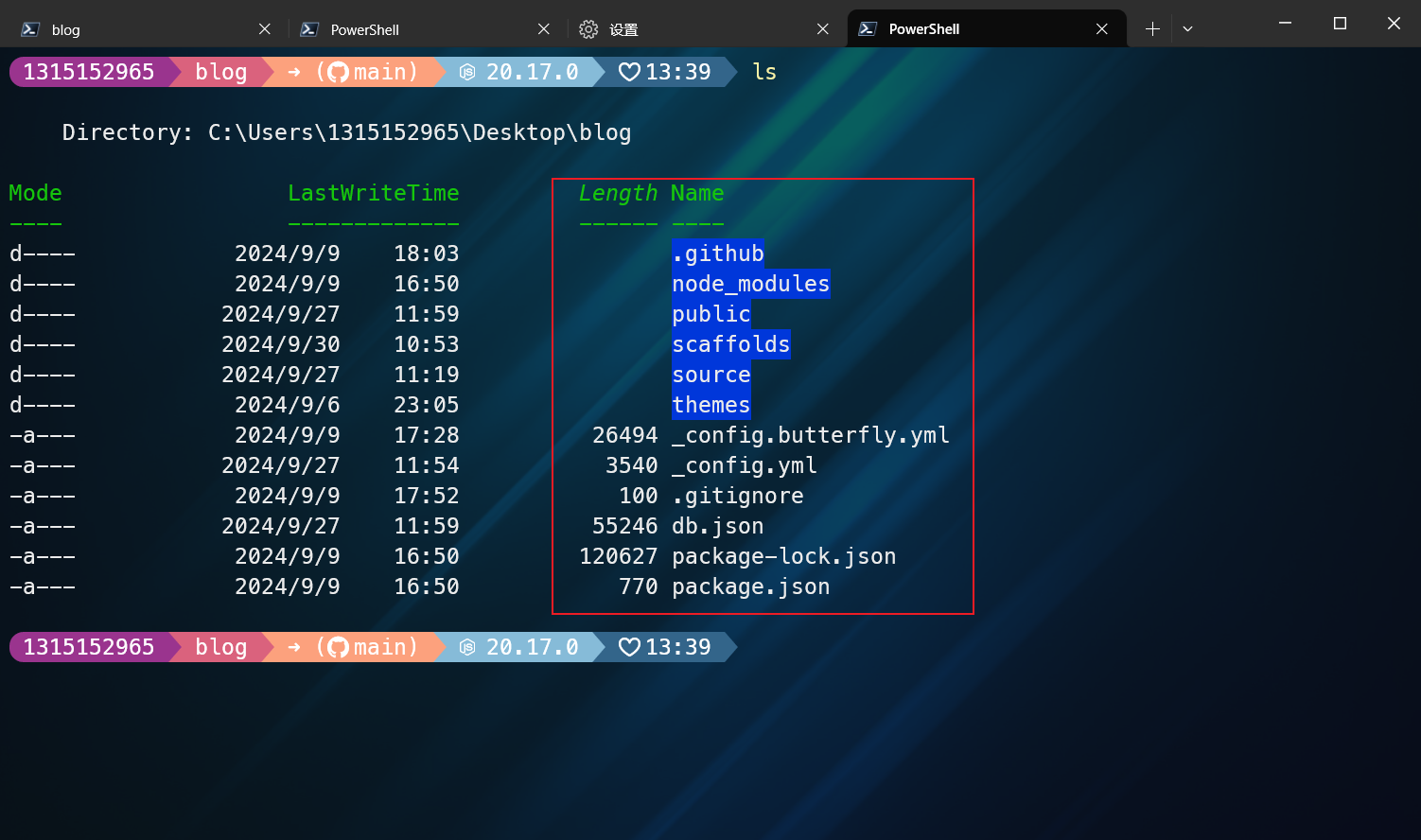
Task: Click the node_modules directory name
Action: coord(750,284)
